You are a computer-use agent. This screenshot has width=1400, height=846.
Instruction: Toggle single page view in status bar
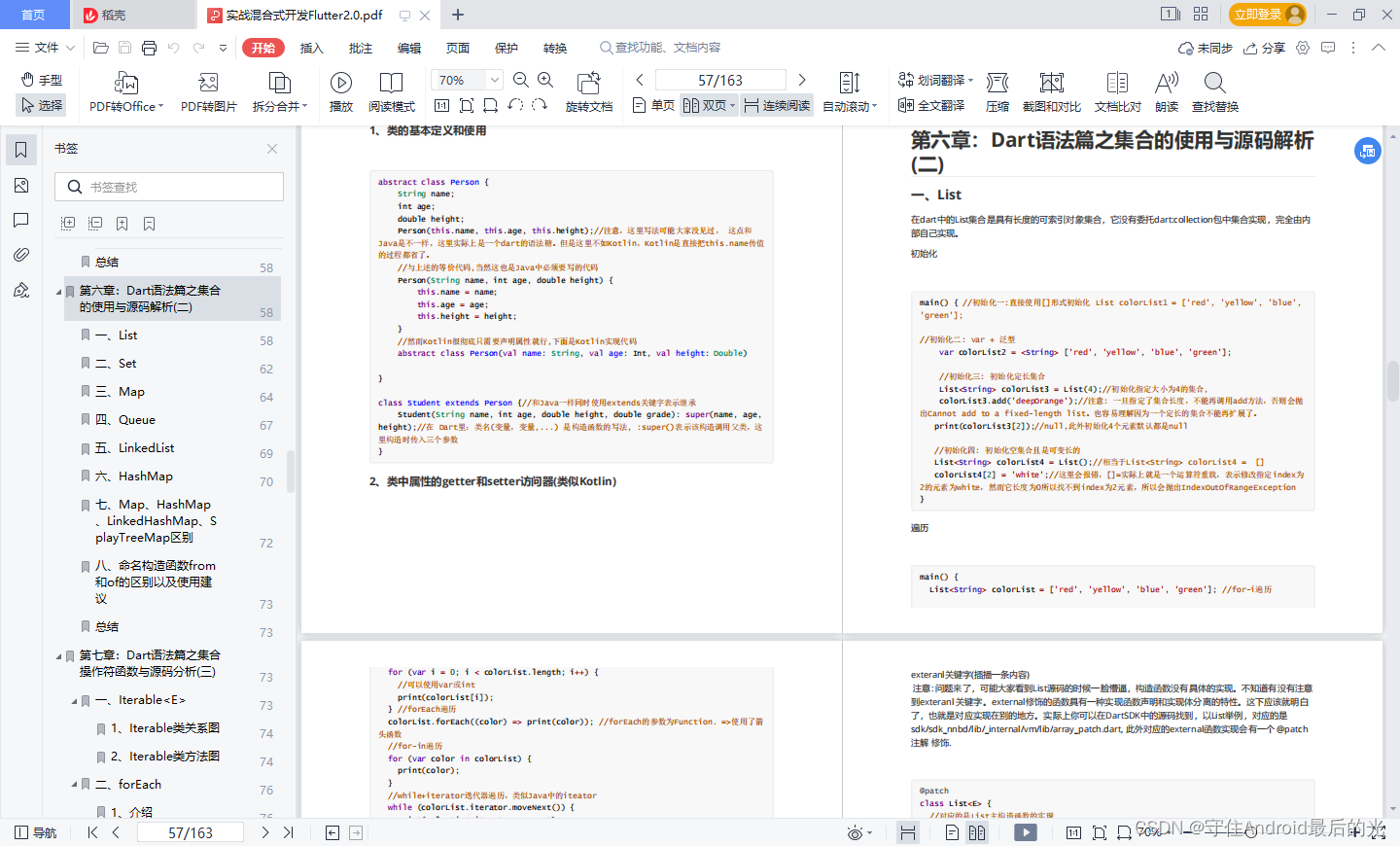pyautogui.click(x=952, y=832)
